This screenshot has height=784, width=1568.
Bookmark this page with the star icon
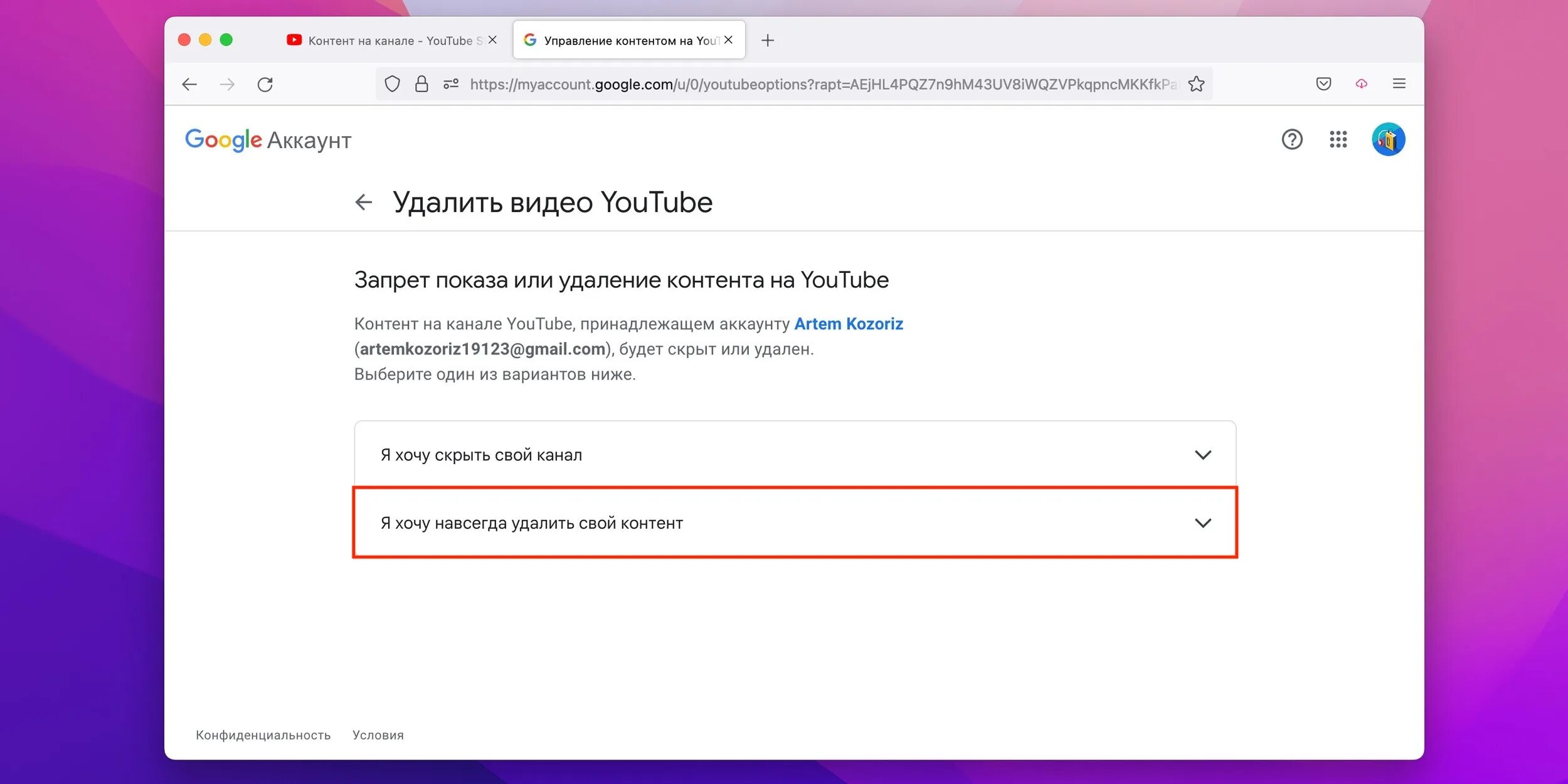pos(1196,84)
